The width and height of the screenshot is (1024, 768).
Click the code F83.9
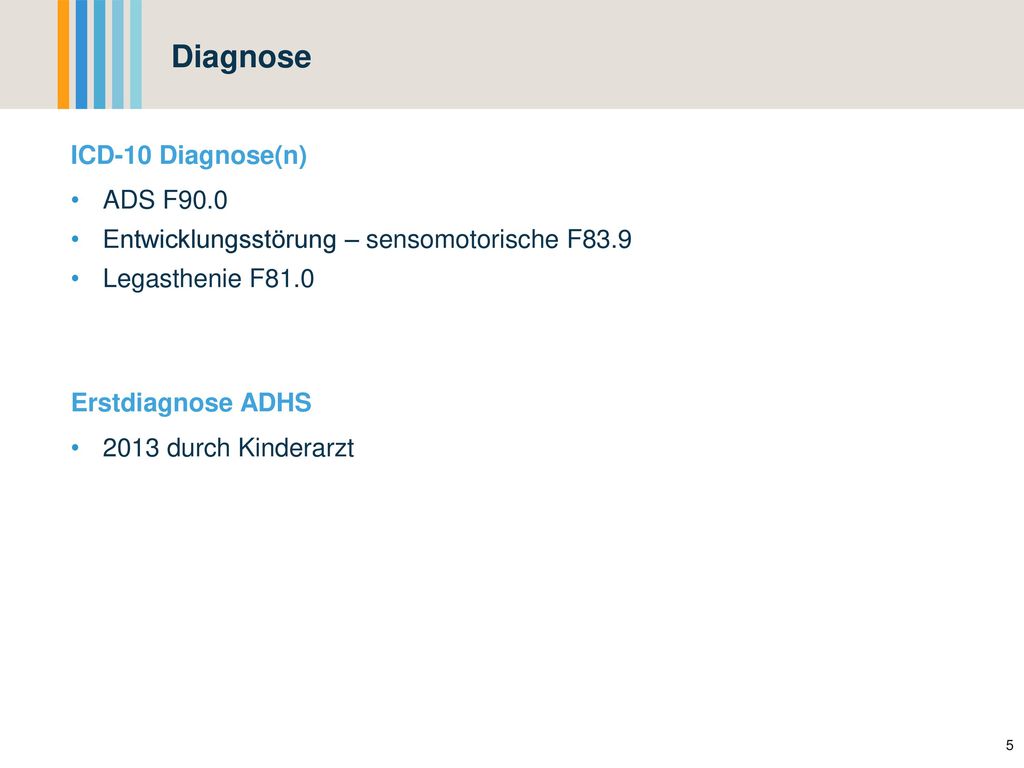pyautogui.click(x=599, y=240)
